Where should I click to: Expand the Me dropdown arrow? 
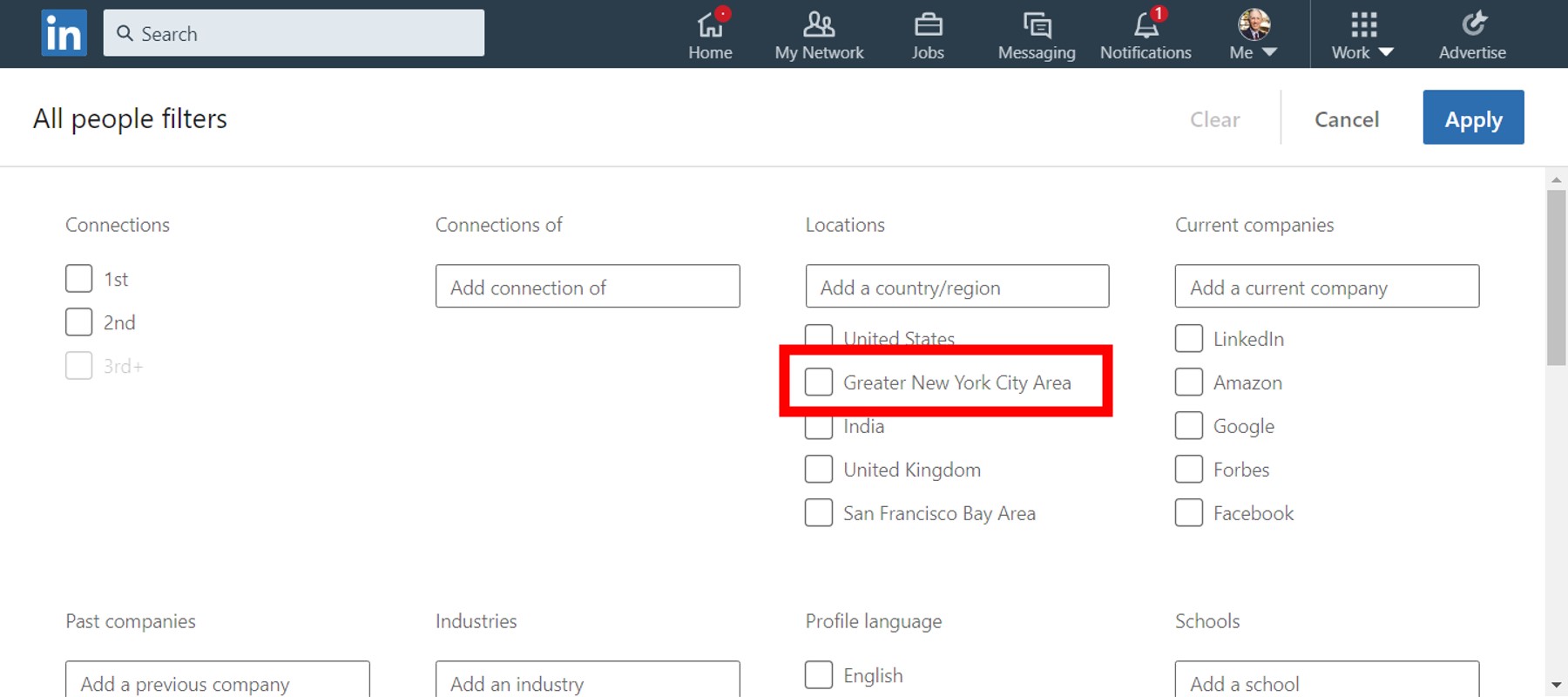pyautogui.click(x=1270, y=52)
